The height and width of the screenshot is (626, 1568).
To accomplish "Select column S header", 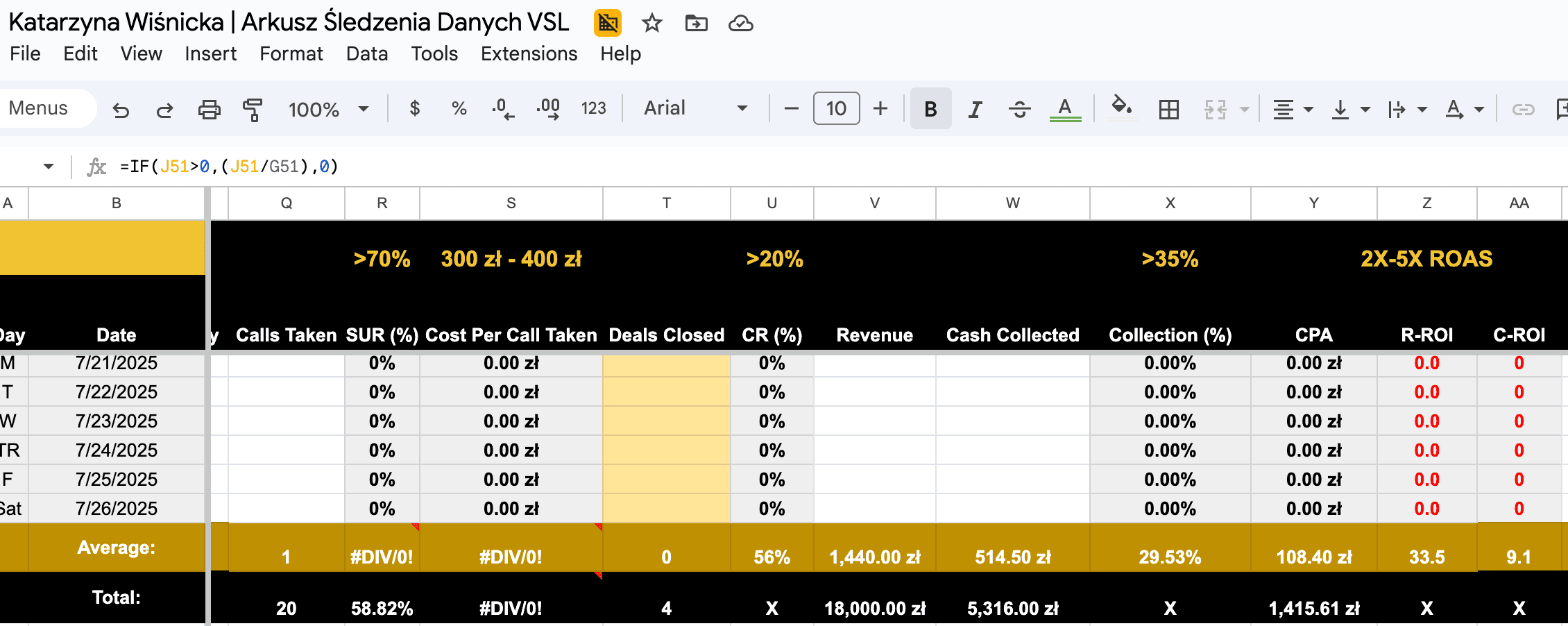I will pyautogui.click(x=511, y=203).
